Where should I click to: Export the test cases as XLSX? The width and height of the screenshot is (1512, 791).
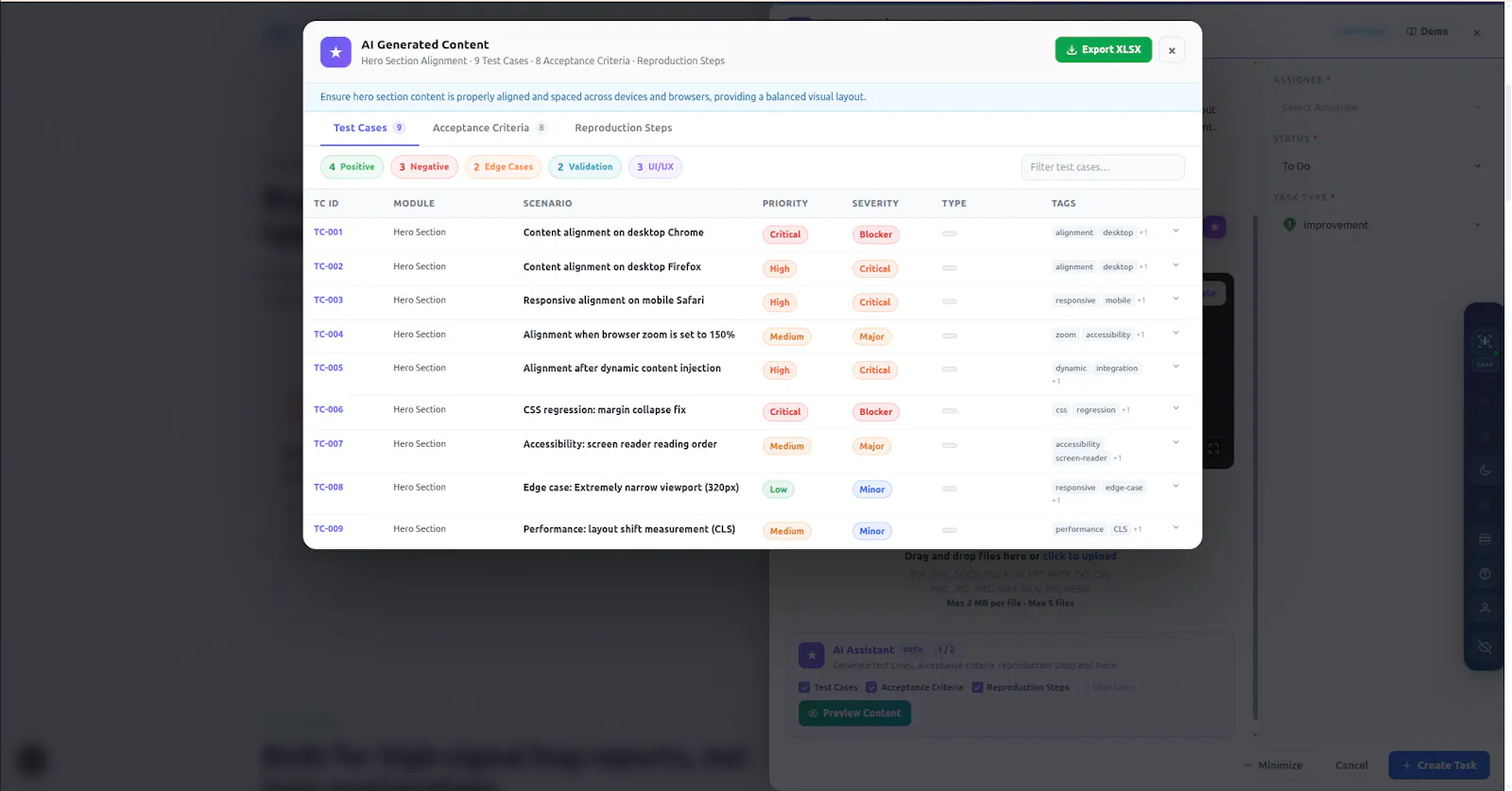[x=1103, y=50]
